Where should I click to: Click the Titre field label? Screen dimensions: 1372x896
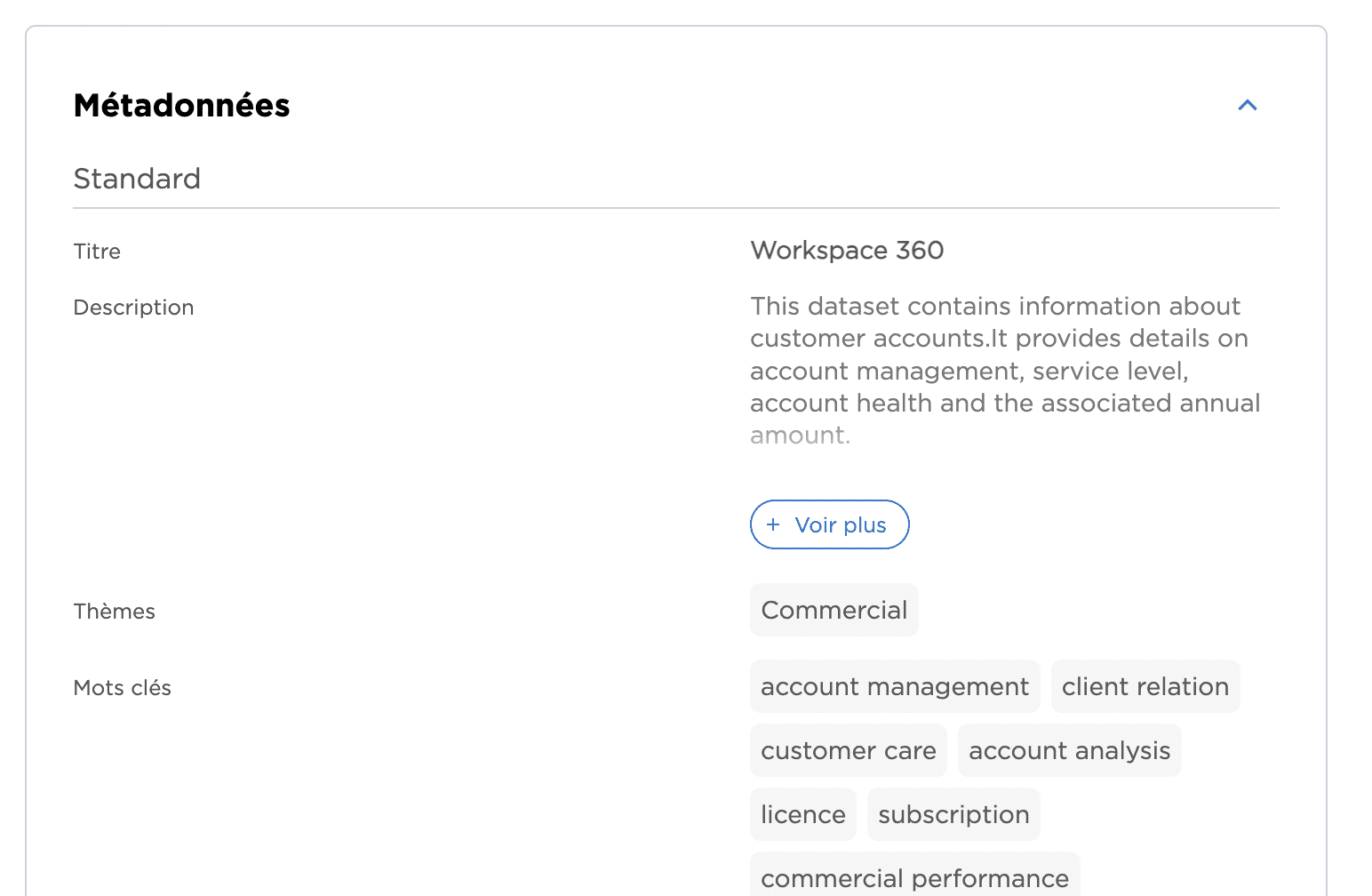pyautogui.click(x=97, y=252)
